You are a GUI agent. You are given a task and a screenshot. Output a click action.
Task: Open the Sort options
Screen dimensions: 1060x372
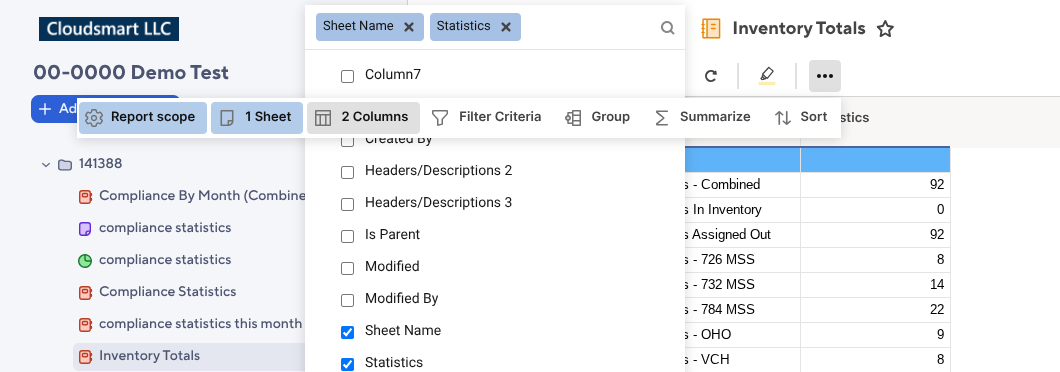tap(800, 118)
